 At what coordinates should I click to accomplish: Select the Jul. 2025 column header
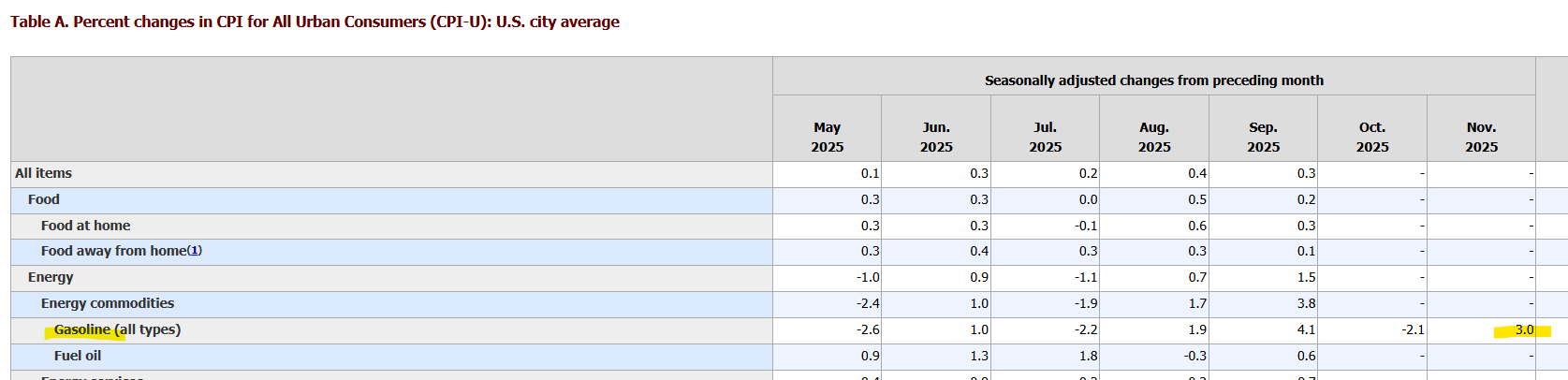click(x=1045, y=137)
